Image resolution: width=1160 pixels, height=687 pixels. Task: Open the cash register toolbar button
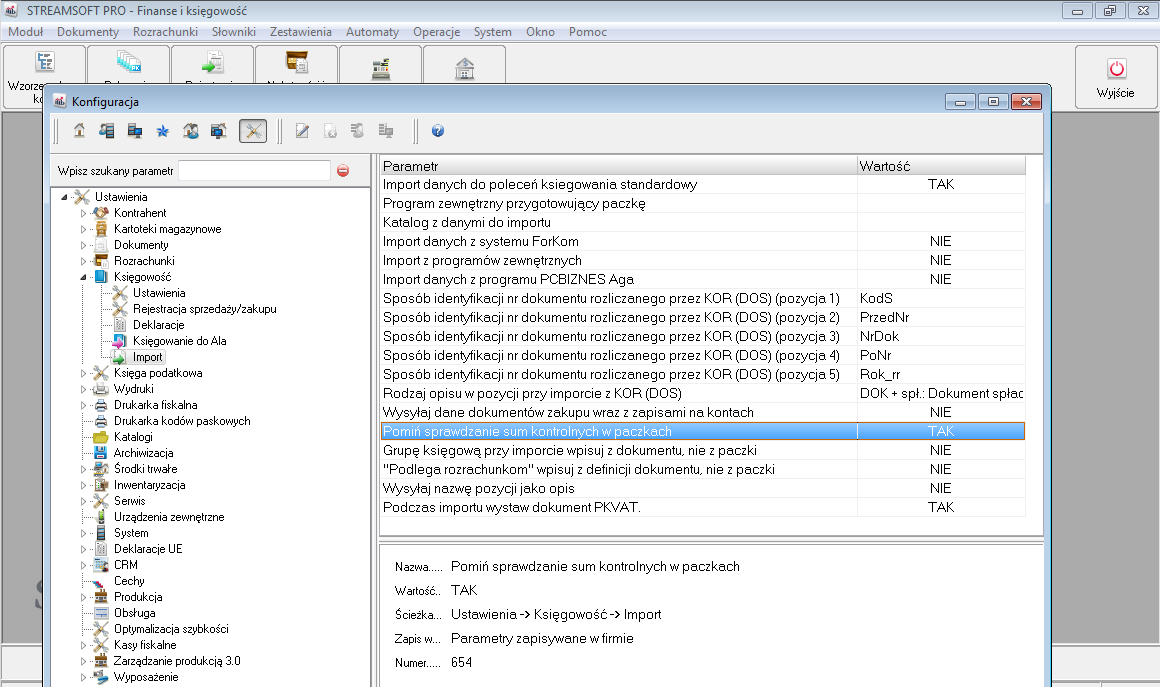[x=379, y=69]
